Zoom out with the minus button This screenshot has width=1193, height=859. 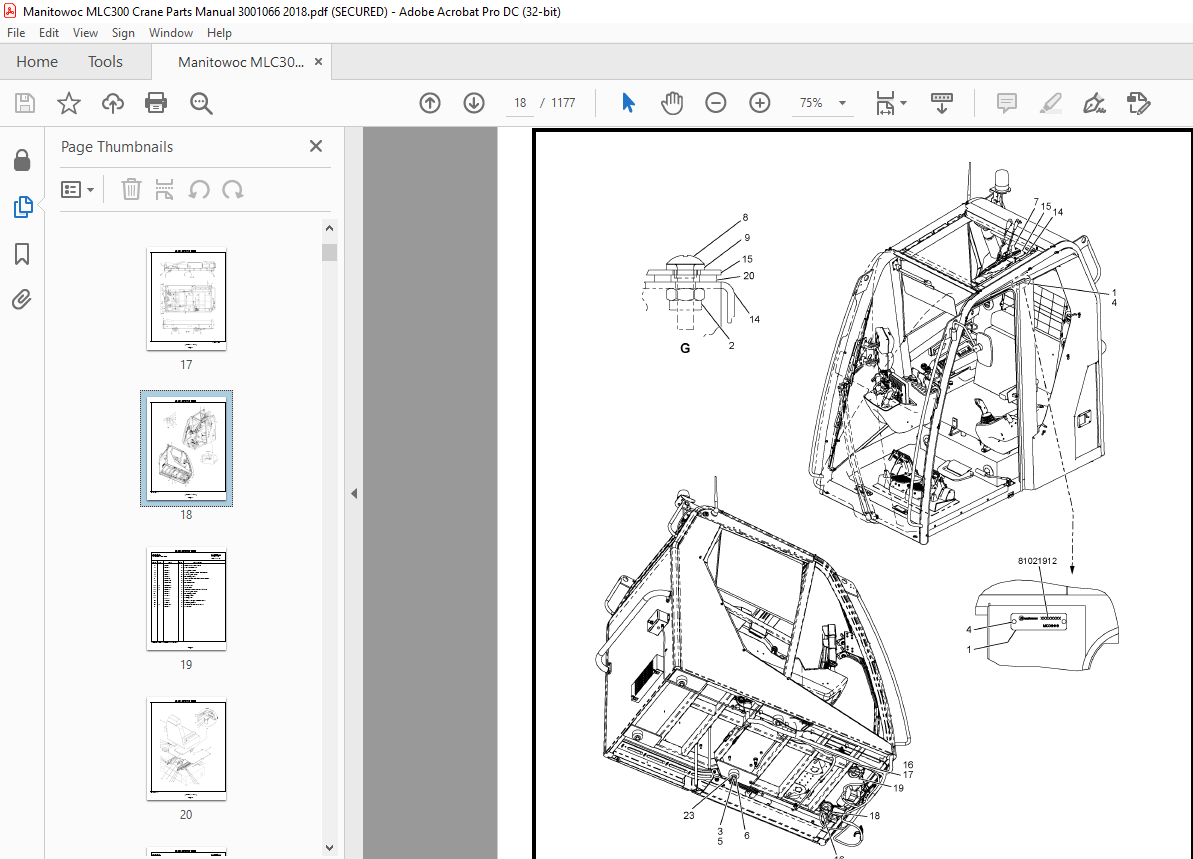click(x=716, y=103)
